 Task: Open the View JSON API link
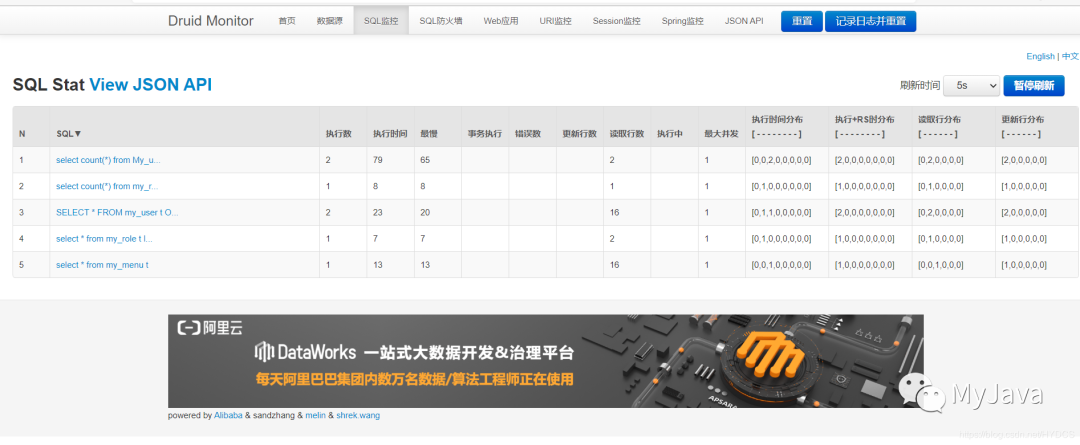(x=151, y=85)
